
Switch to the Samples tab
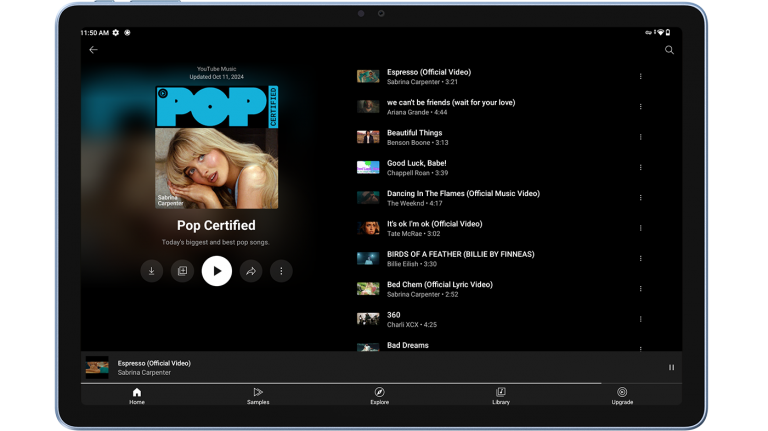[258, 395]
